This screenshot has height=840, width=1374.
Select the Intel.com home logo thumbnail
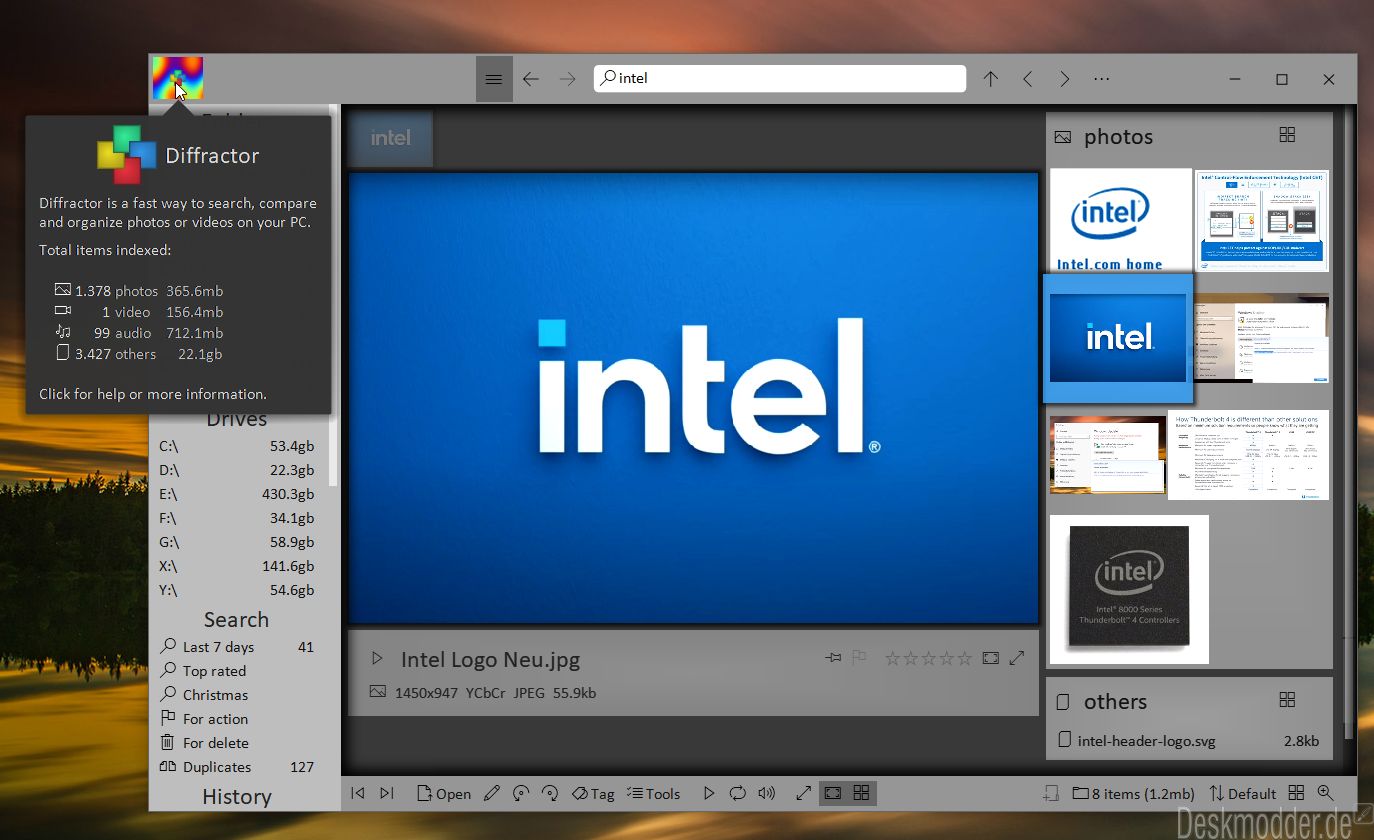point(1120,220)
